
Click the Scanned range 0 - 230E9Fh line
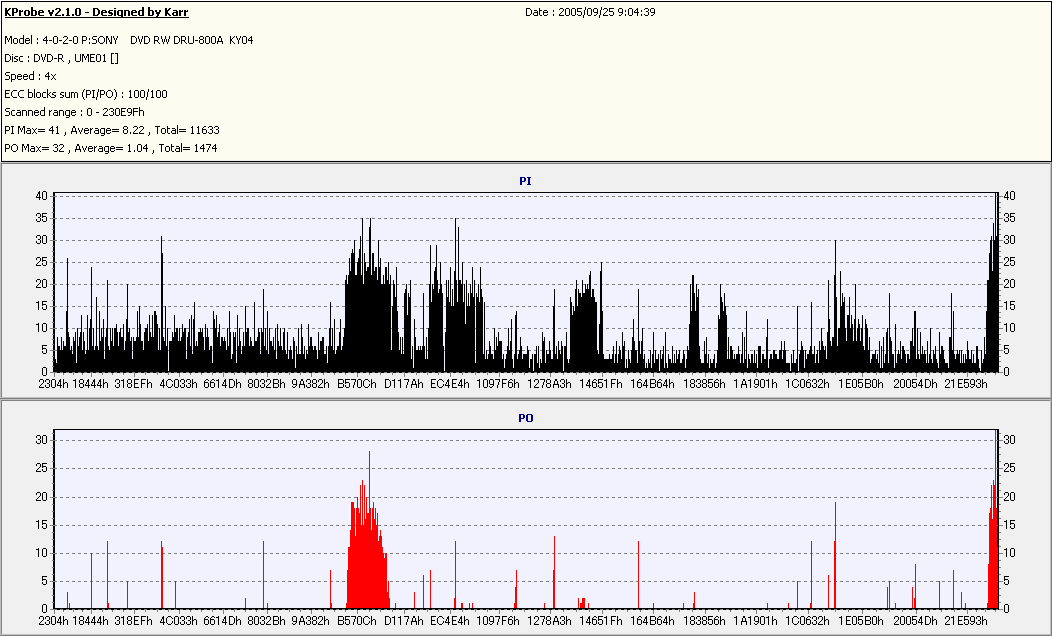click(x=74, y=113)
